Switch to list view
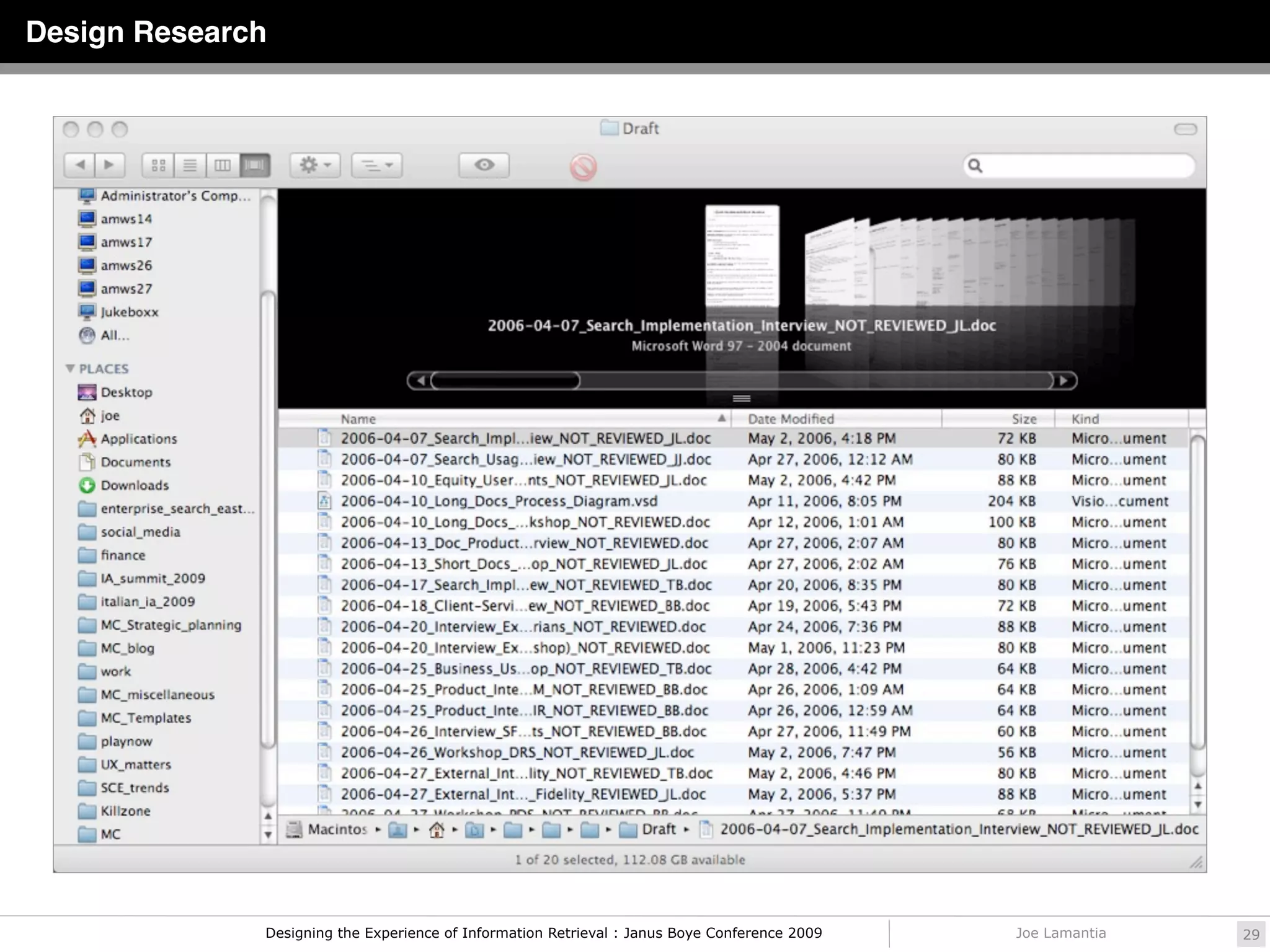The width and height of the screenshot is (1270, 952). (x=190, y=165)
